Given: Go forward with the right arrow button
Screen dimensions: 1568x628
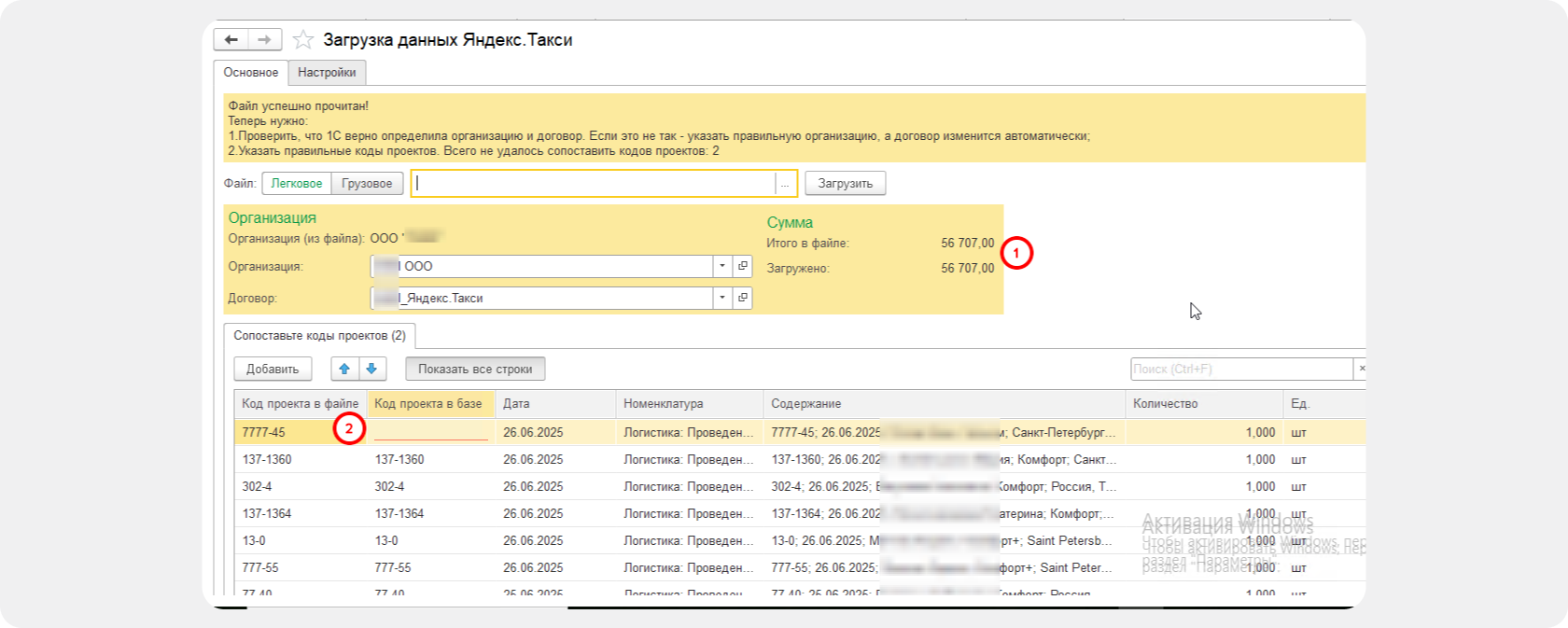Looking at the screenshot, I should 264,40.
